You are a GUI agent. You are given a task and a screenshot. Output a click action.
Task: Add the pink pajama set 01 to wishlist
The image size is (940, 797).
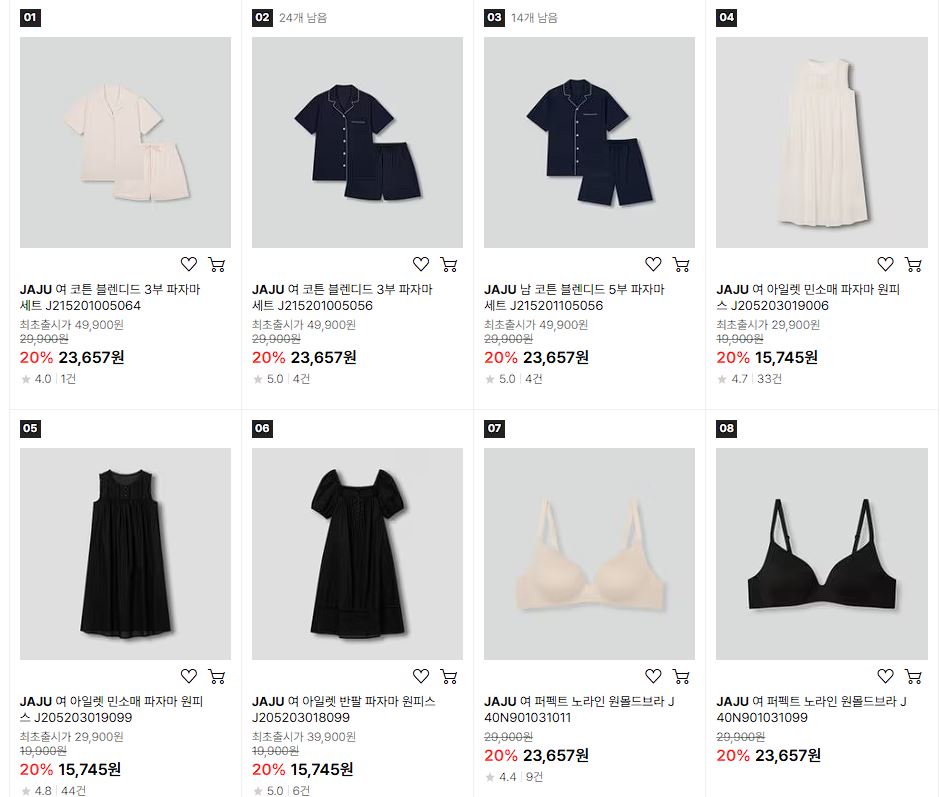pos(189,264)
